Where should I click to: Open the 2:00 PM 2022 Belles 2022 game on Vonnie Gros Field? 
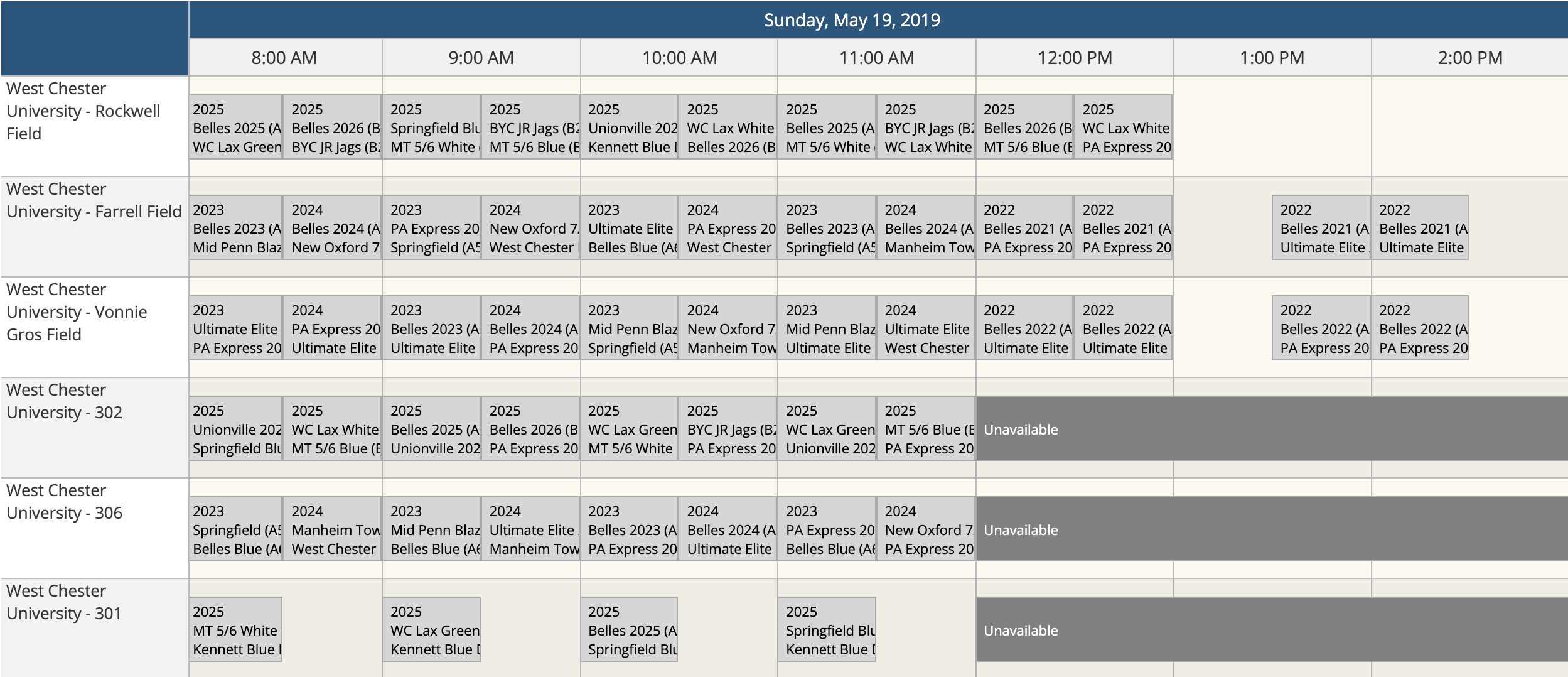point(1420,328)
